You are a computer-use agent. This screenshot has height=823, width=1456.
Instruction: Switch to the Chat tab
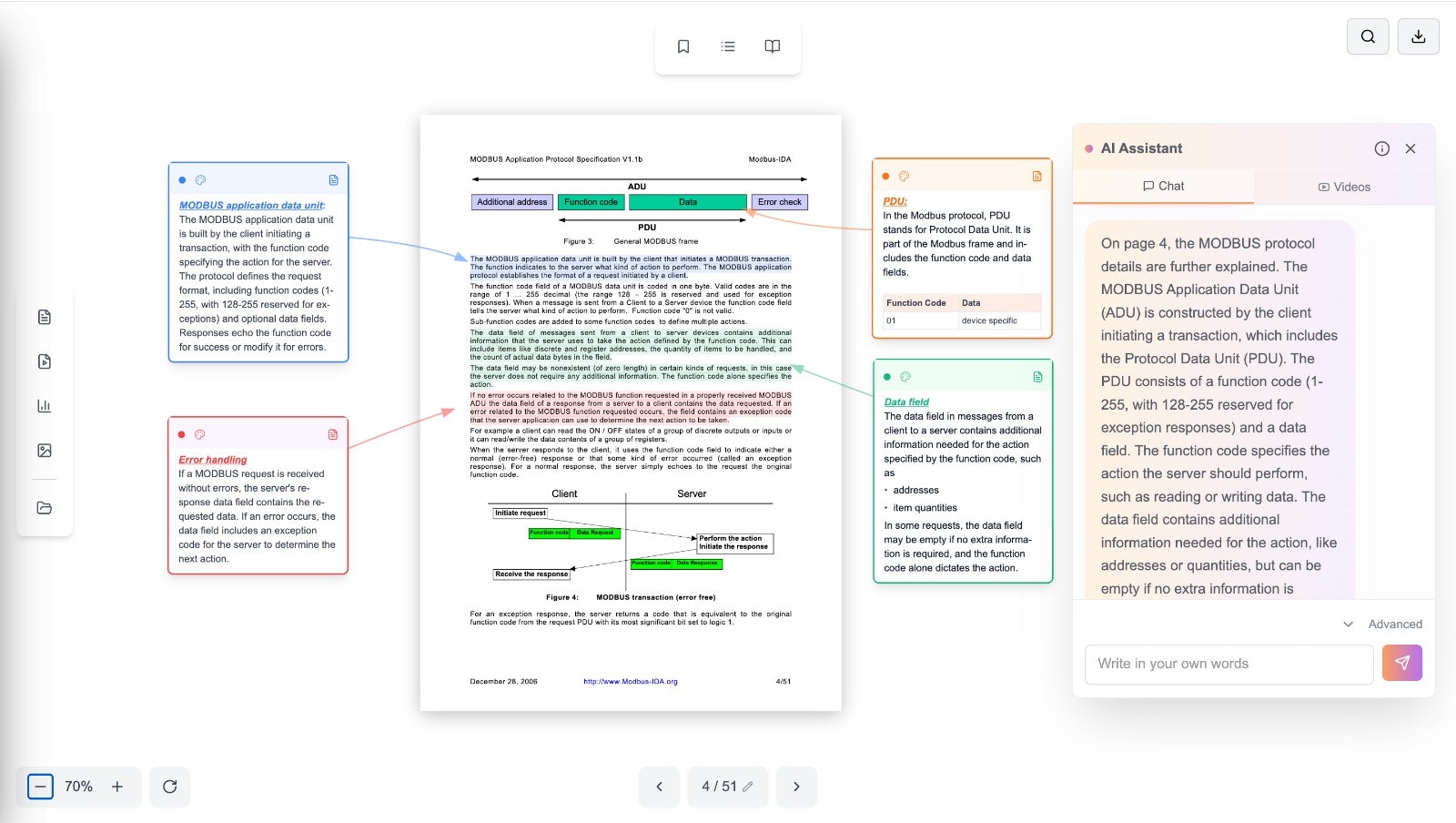[1163, 186]
